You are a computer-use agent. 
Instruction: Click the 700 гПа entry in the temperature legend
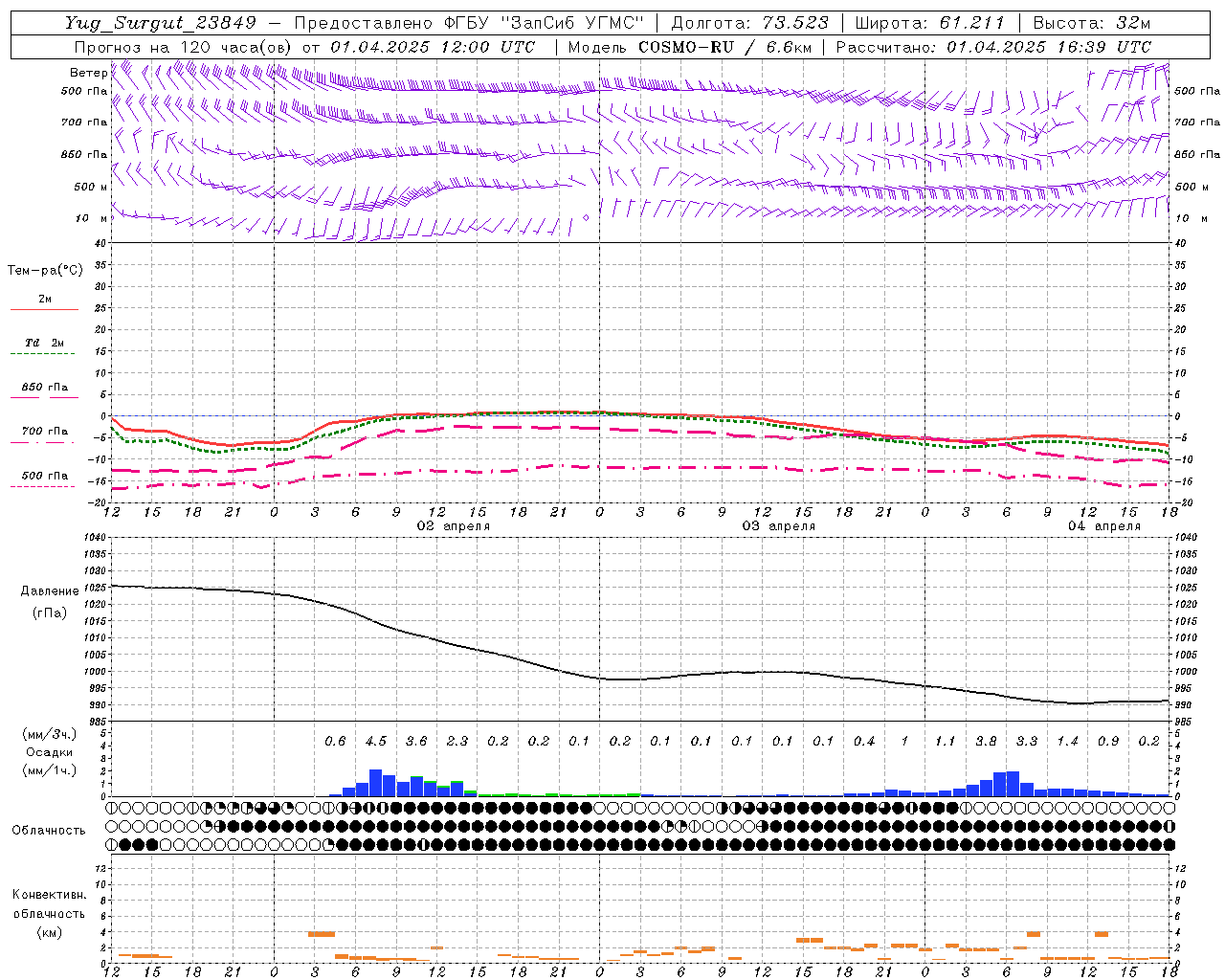44,432
